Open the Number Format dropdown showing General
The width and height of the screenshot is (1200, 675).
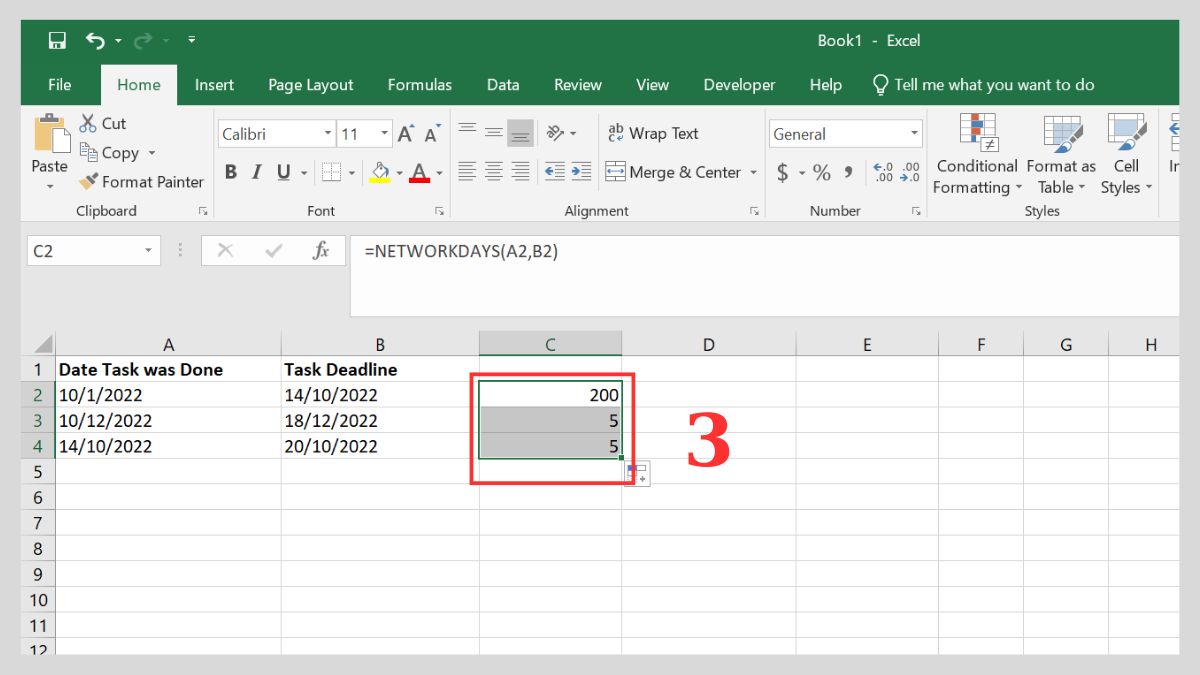point(916,133)
